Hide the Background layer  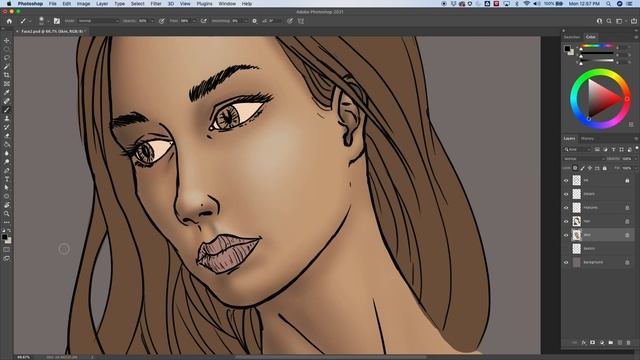click(x=566, y=262)
